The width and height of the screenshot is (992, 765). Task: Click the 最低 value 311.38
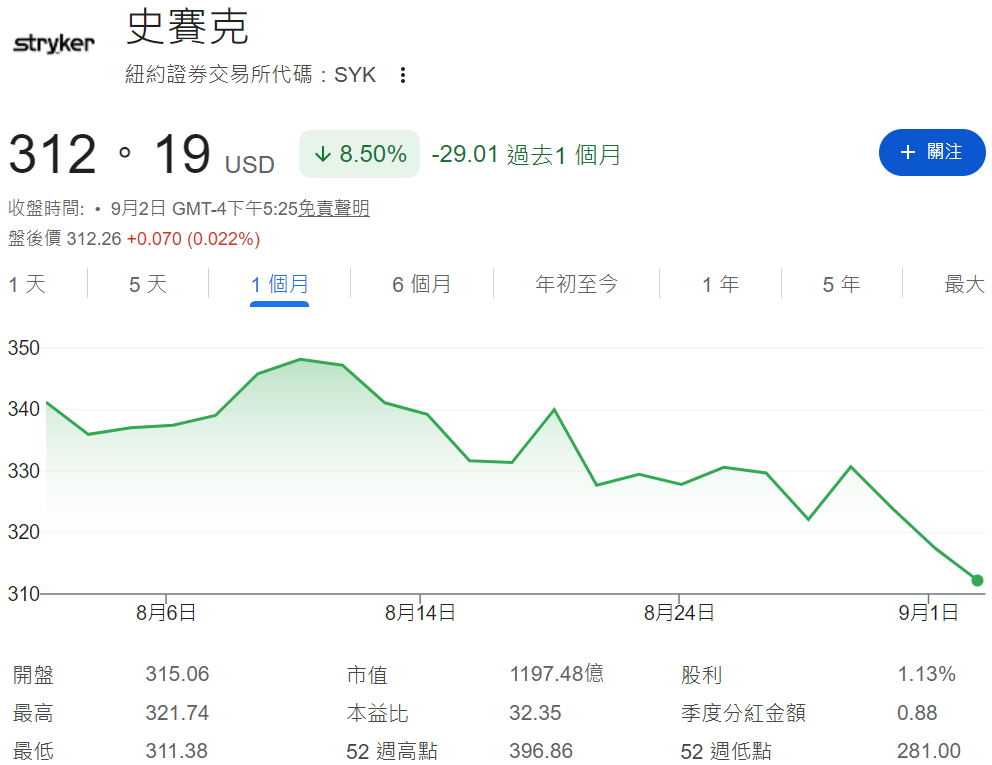click(177, 751)
